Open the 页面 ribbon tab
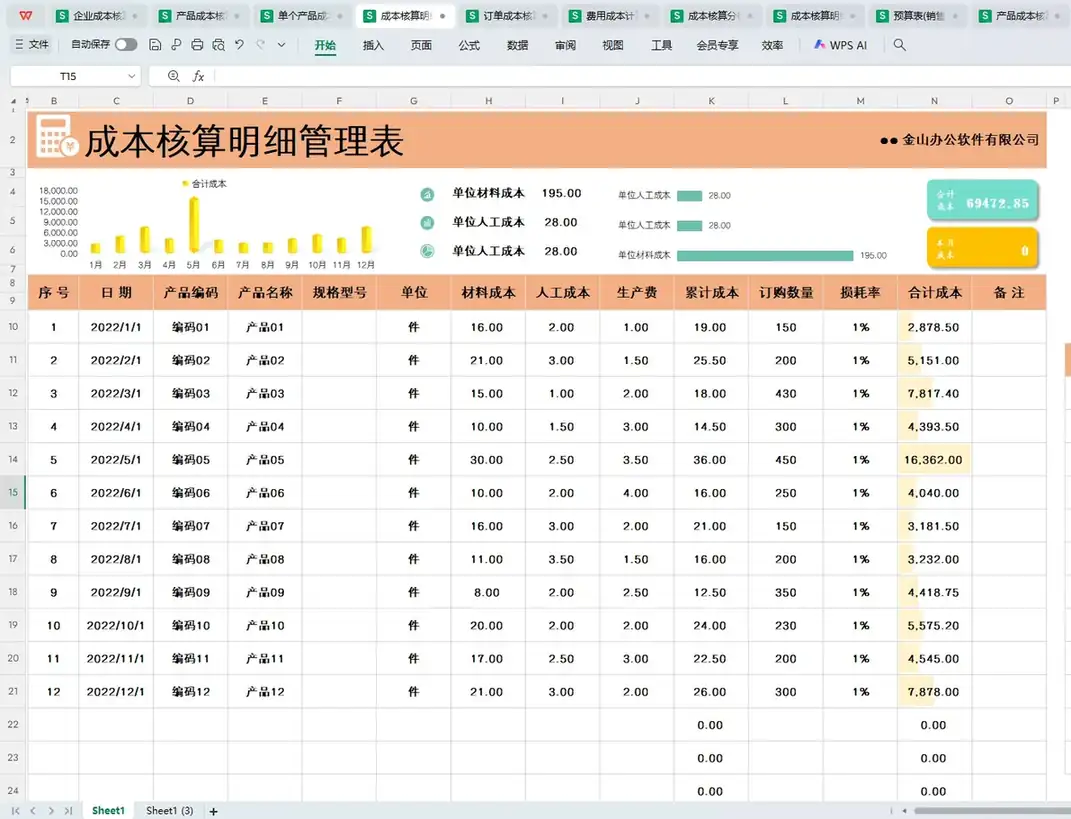1071x819 pixels. point(421,45)
